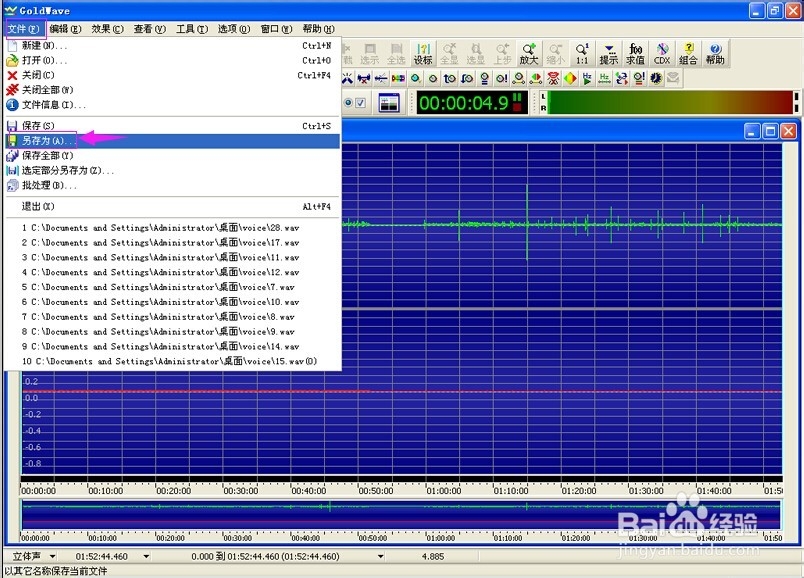This screenshot has width=804, height=578.
Task: Expand the 立体声 channel dropdown in status bar
Action: [x=53, y=556]
